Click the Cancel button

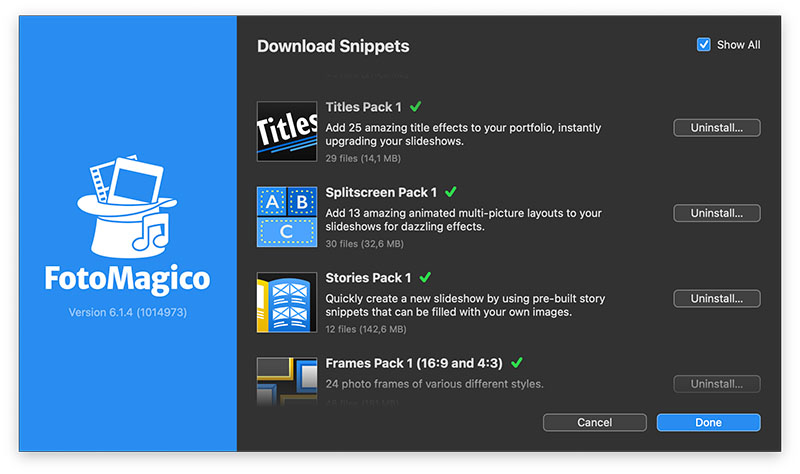click(595, 422)
